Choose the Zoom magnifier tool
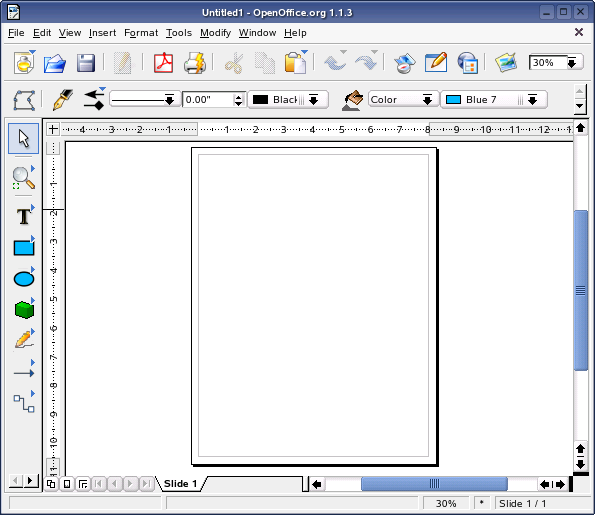 (24, 178)
